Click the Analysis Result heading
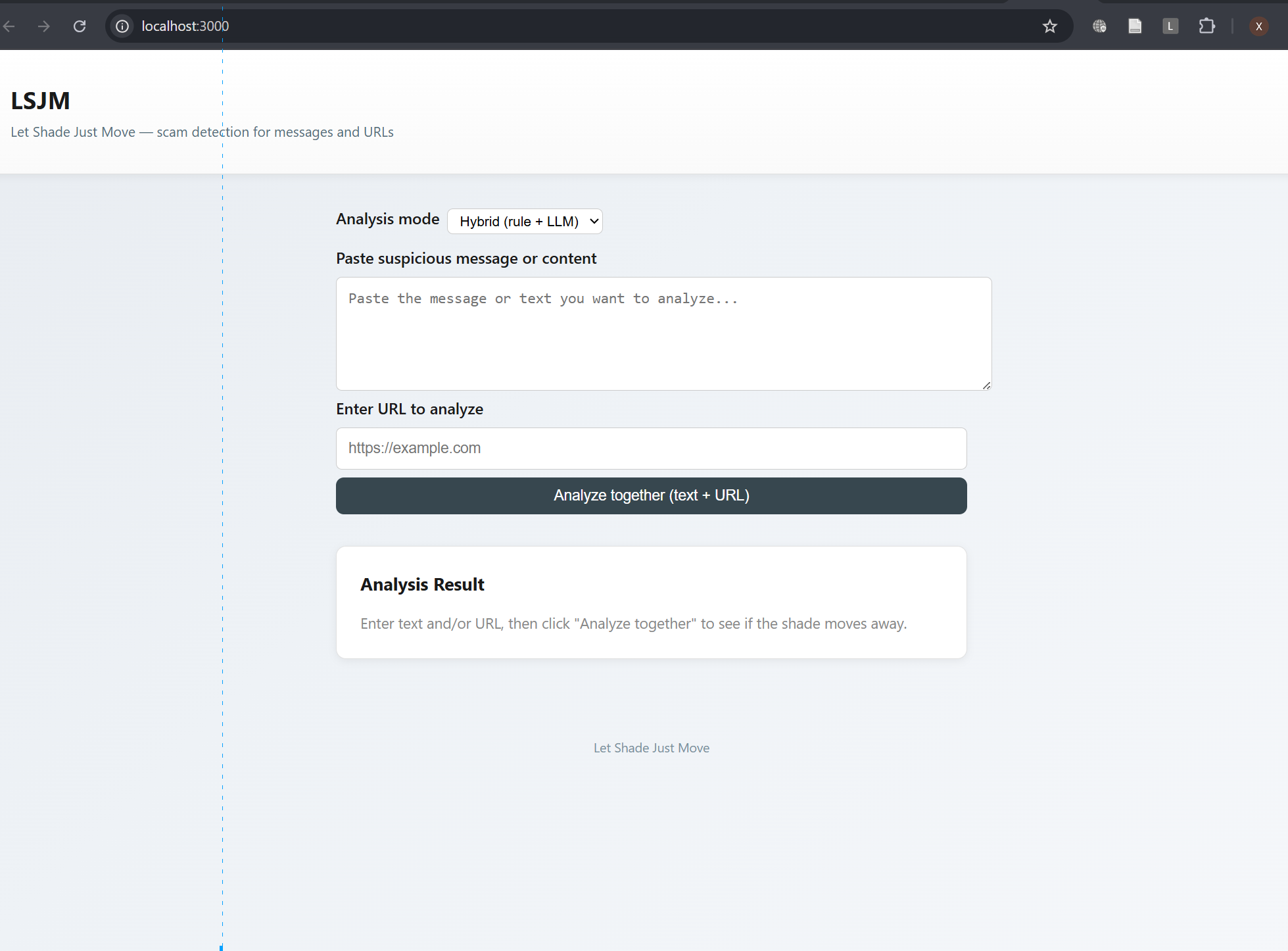 422,585
